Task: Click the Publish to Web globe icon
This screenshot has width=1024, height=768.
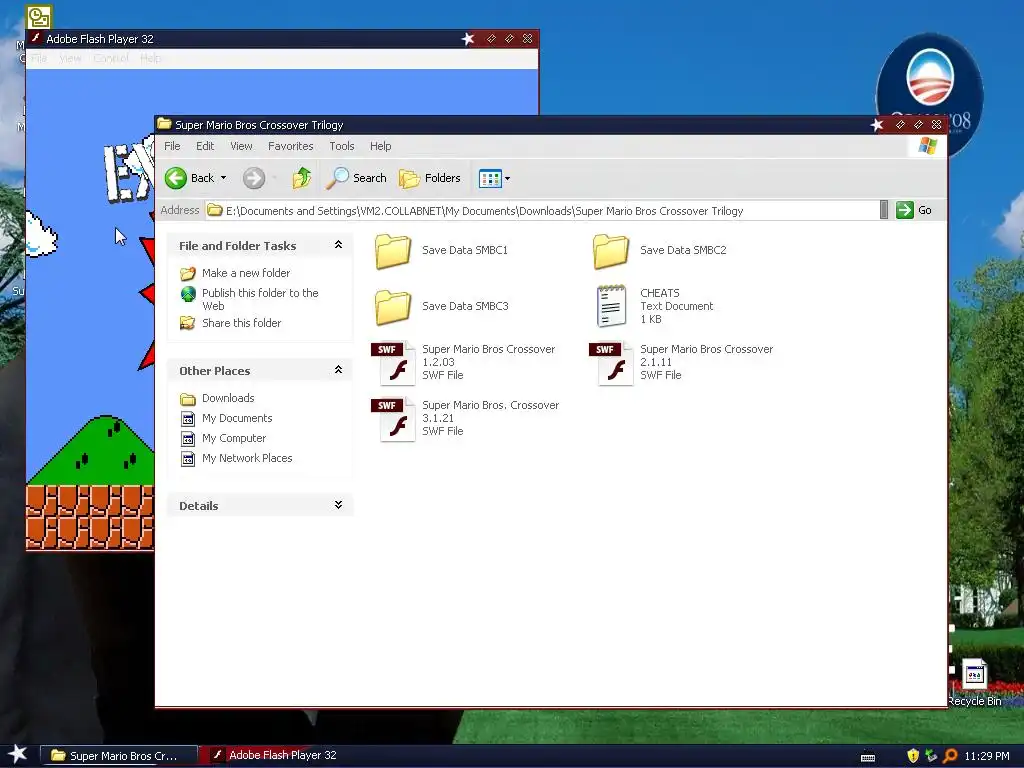Action: 188,294
